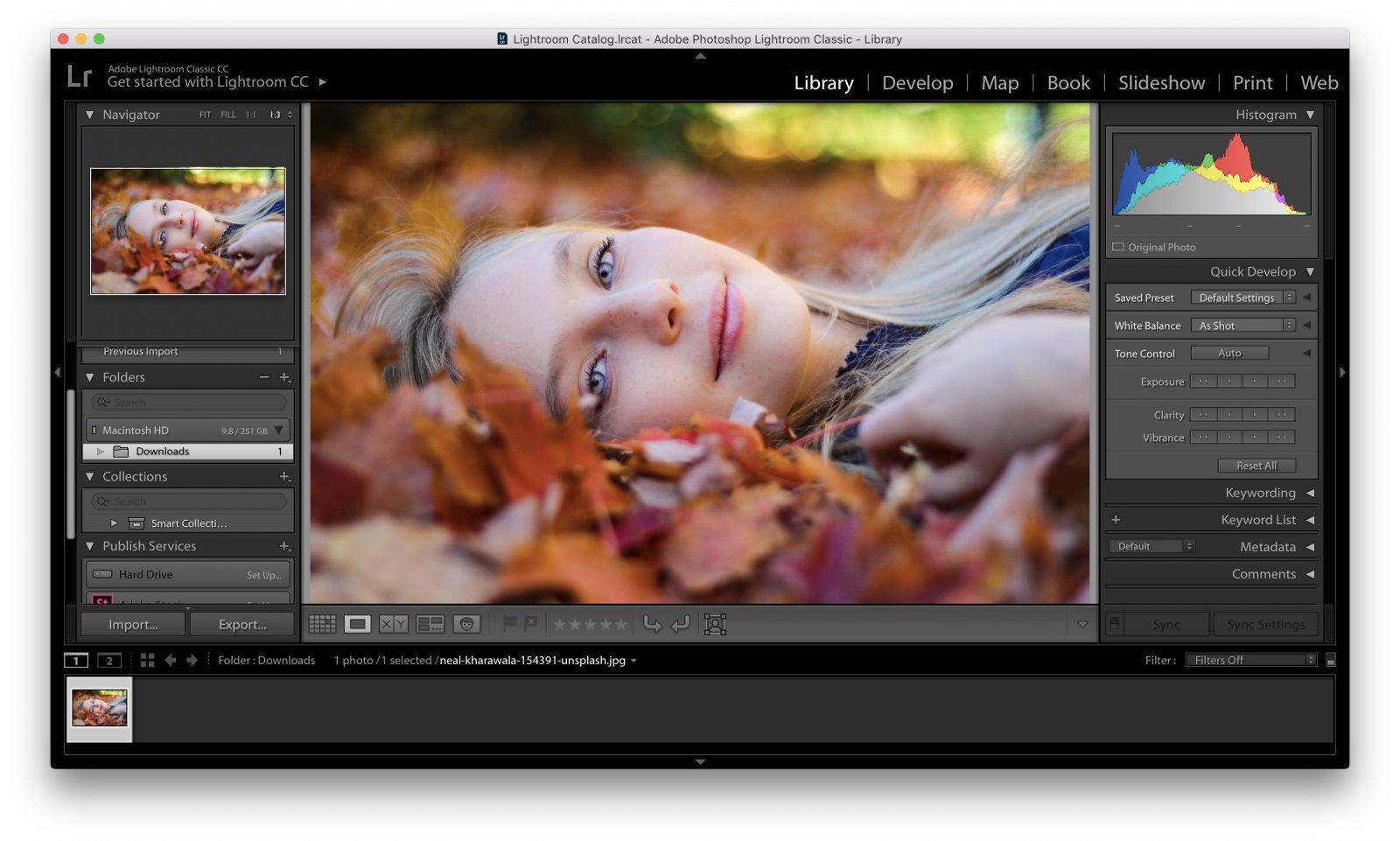Switch to the Develop module
Image resolution: width=1400 pixels, height=841 pixels.
917,83
